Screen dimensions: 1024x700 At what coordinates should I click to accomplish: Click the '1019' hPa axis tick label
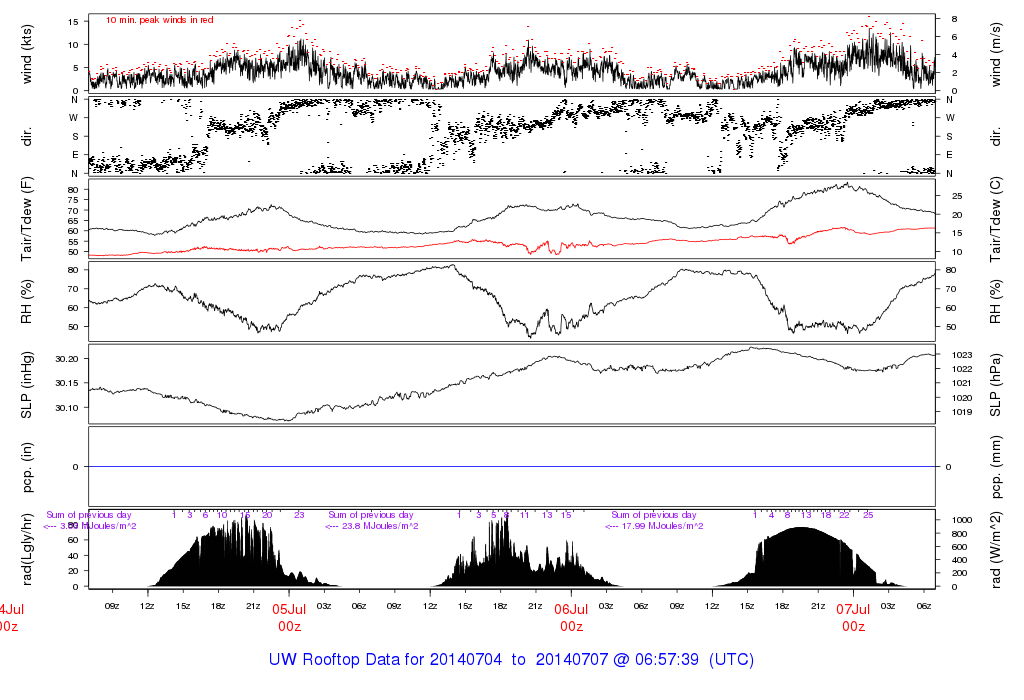tap(962, 412)
